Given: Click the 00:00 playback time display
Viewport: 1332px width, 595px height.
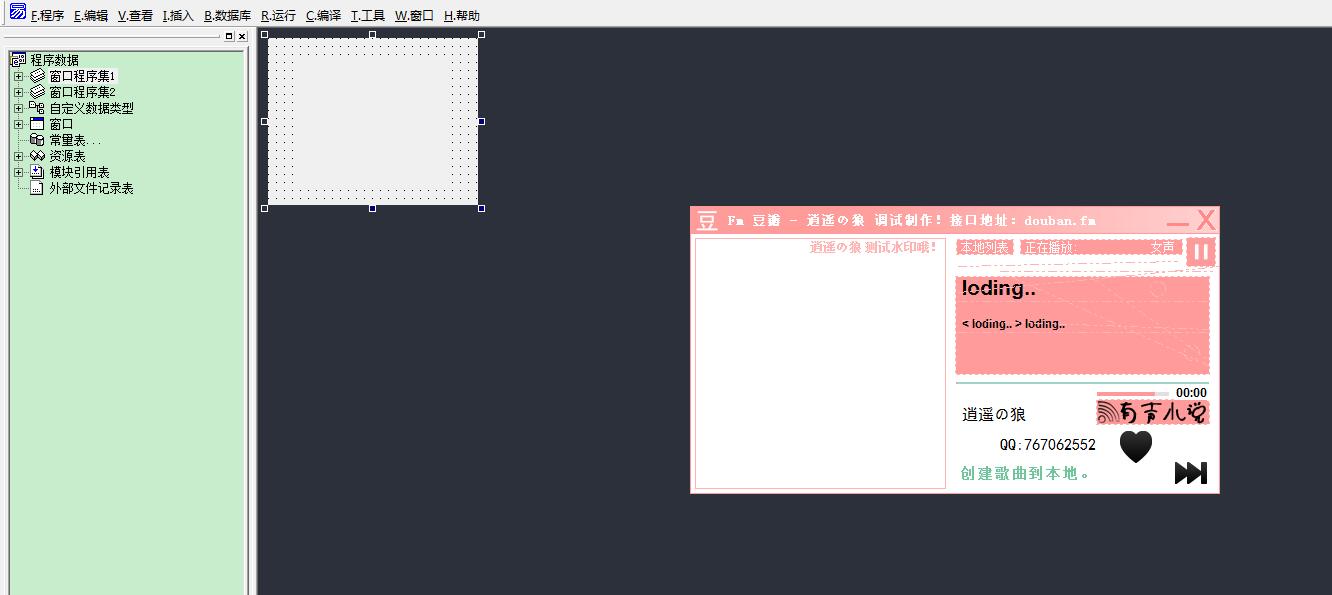Looking at the screenshot, I should coord(1191,393).
